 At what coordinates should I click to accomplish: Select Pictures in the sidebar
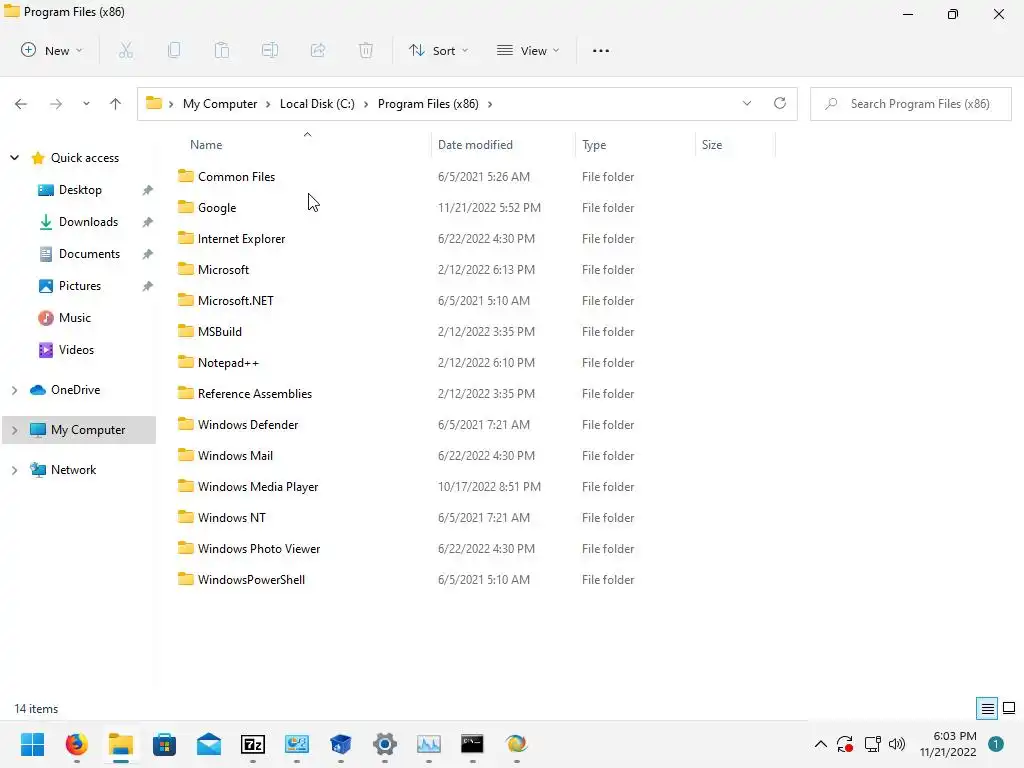coord(80,286)
